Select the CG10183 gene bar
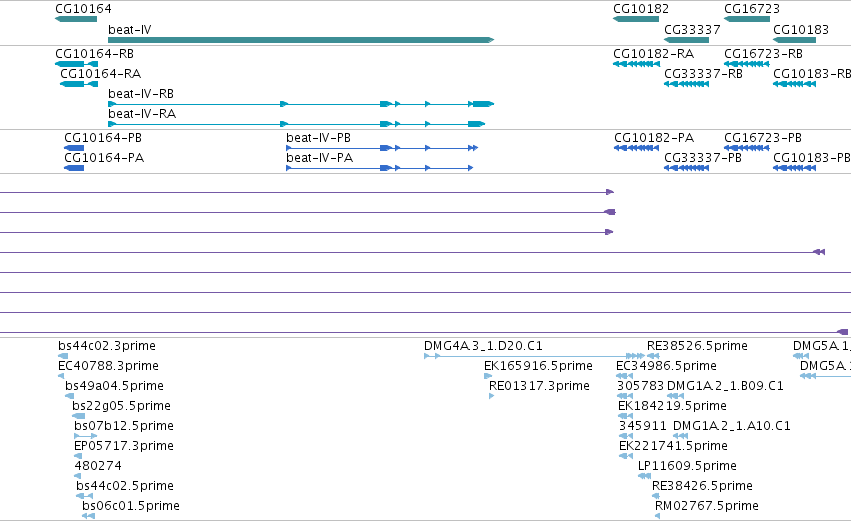Screen dimensions: 851x521 794,40
